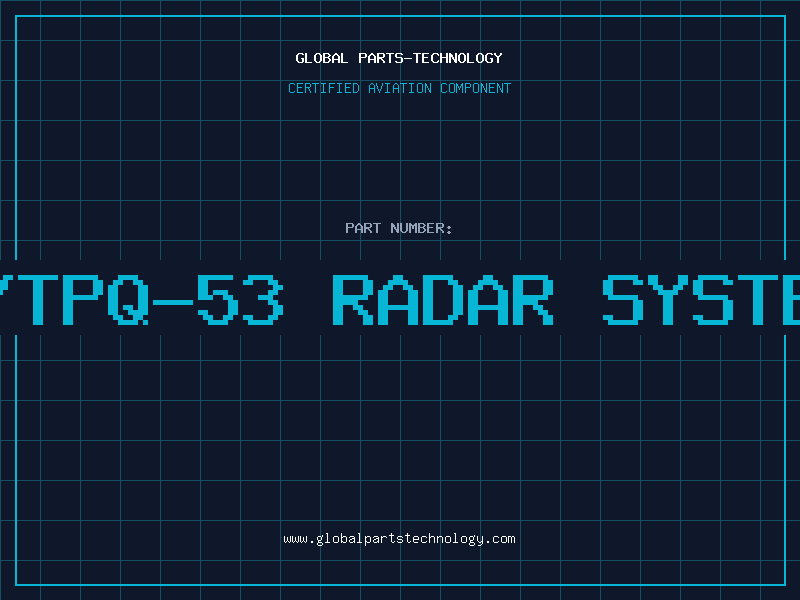
Task: Click the PART NUMBER: label
Action: coord(398,228)
